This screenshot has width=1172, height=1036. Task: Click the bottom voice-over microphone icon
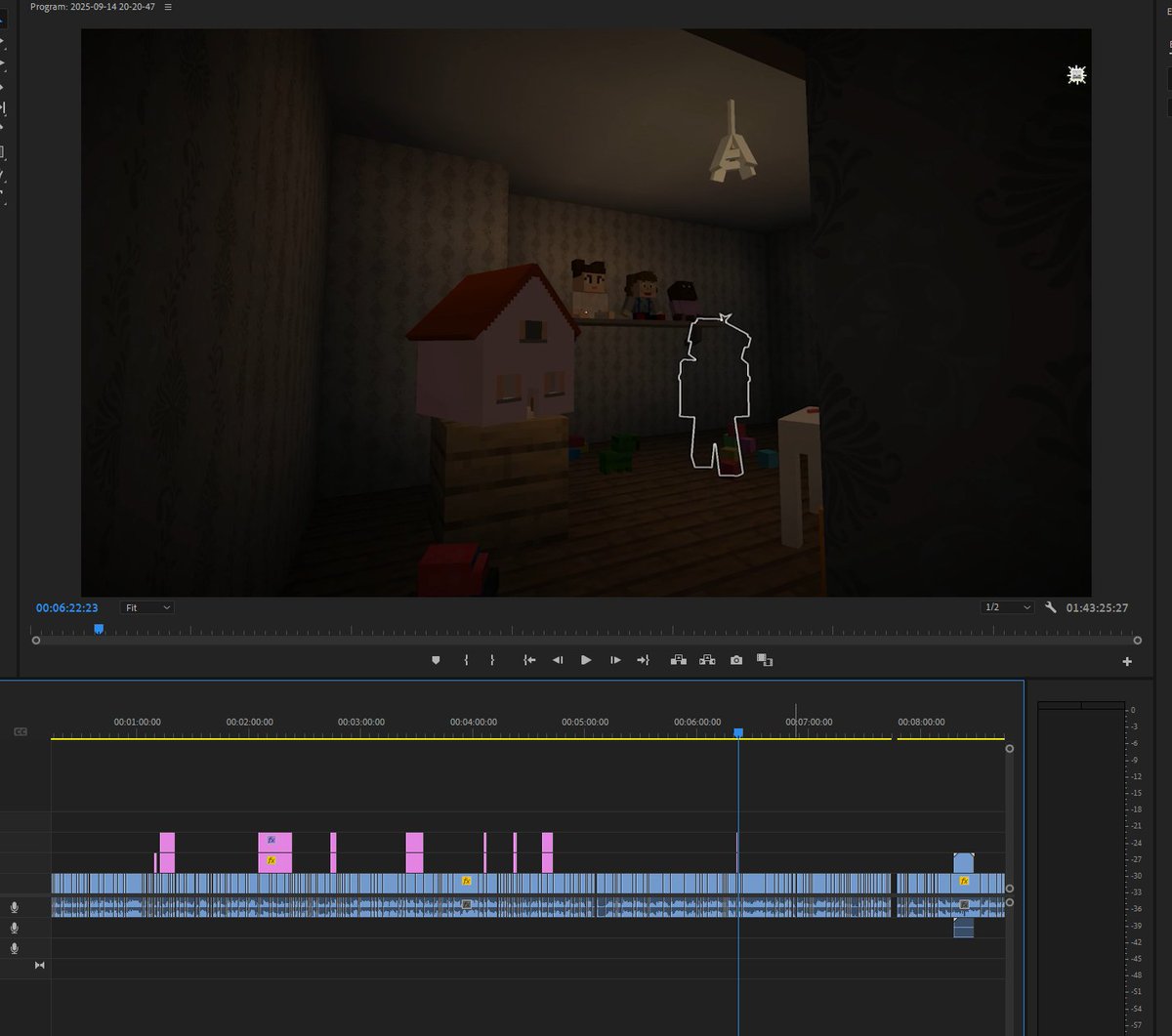[15, 948]
